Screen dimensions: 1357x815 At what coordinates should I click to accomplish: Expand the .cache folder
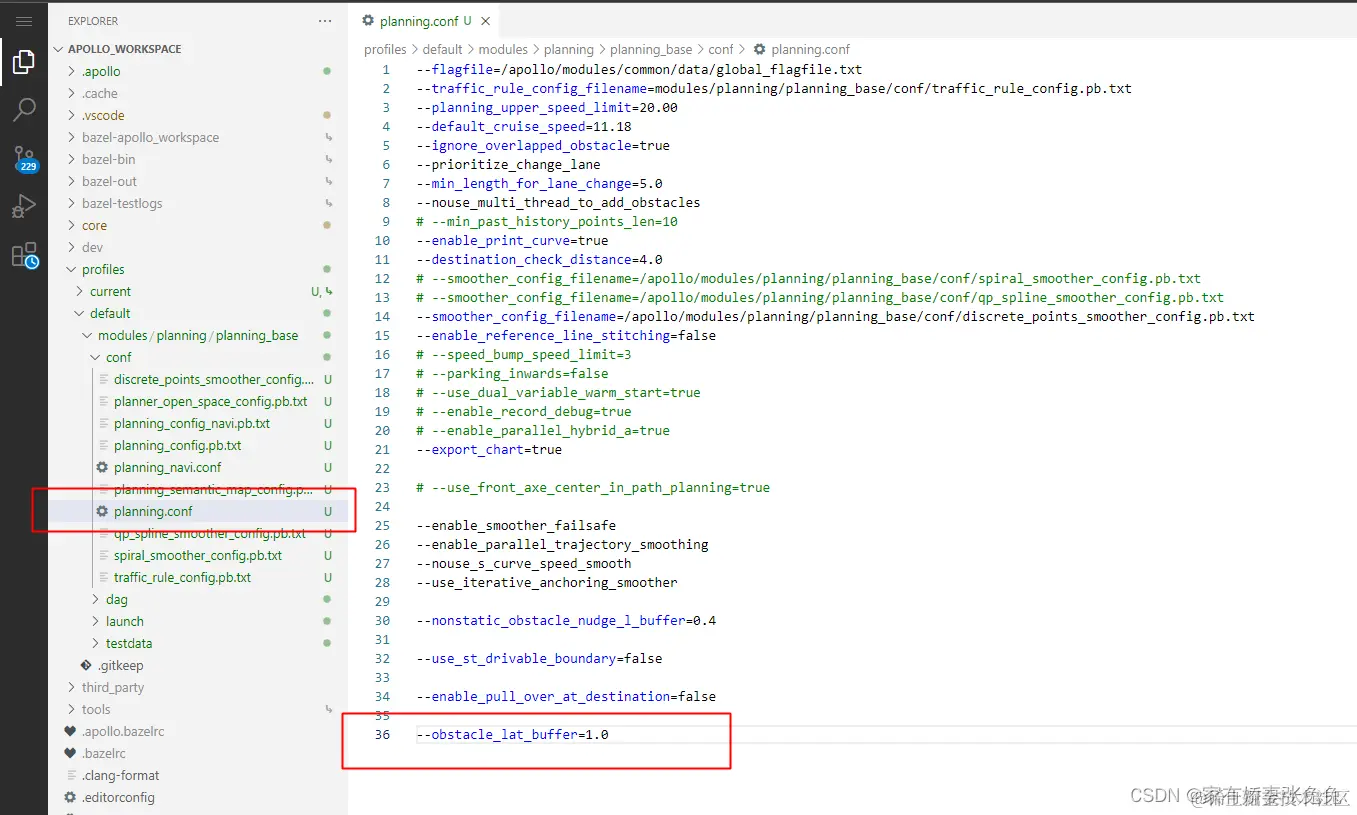(100, 93)
